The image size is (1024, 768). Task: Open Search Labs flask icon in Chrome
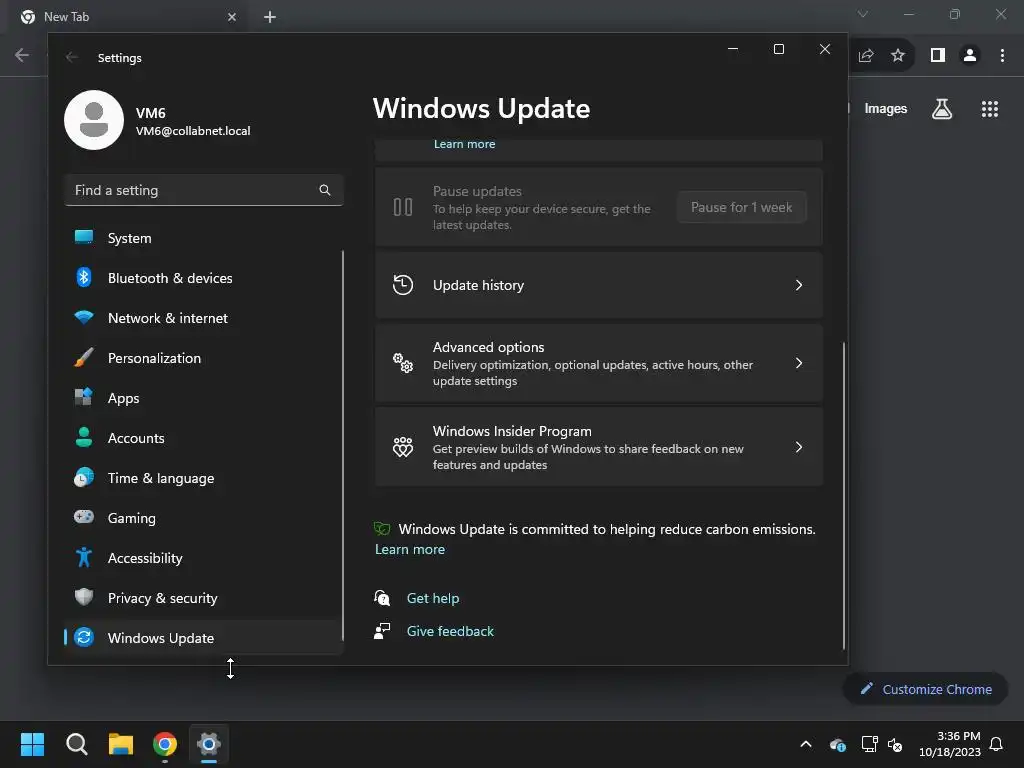[x=942, y=109]
